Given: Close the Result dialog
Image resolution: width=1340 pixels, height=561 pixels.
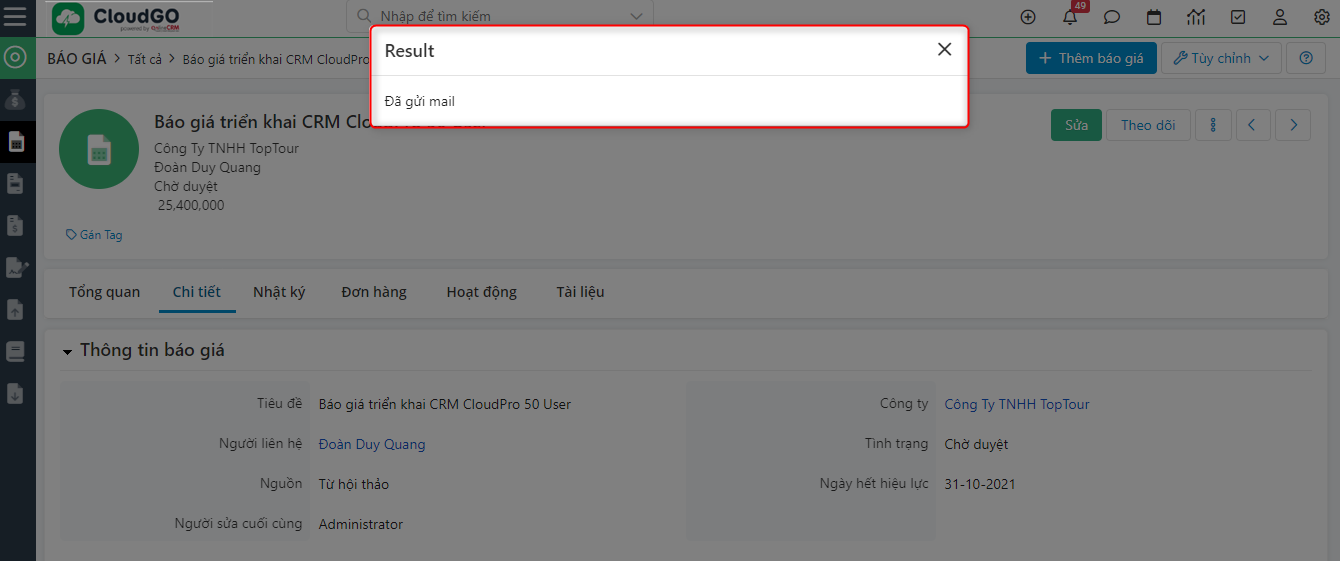Looking at the screenshot, I should [944, 50].
